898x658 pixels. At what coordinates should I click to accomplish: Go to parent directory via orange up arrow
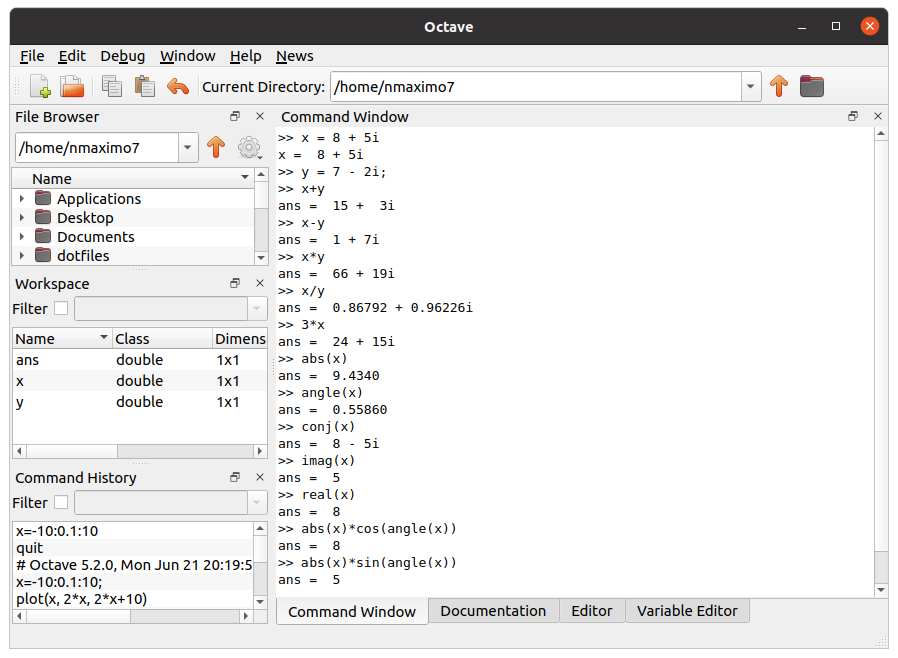pyautogui.click(x=779, y=87)
